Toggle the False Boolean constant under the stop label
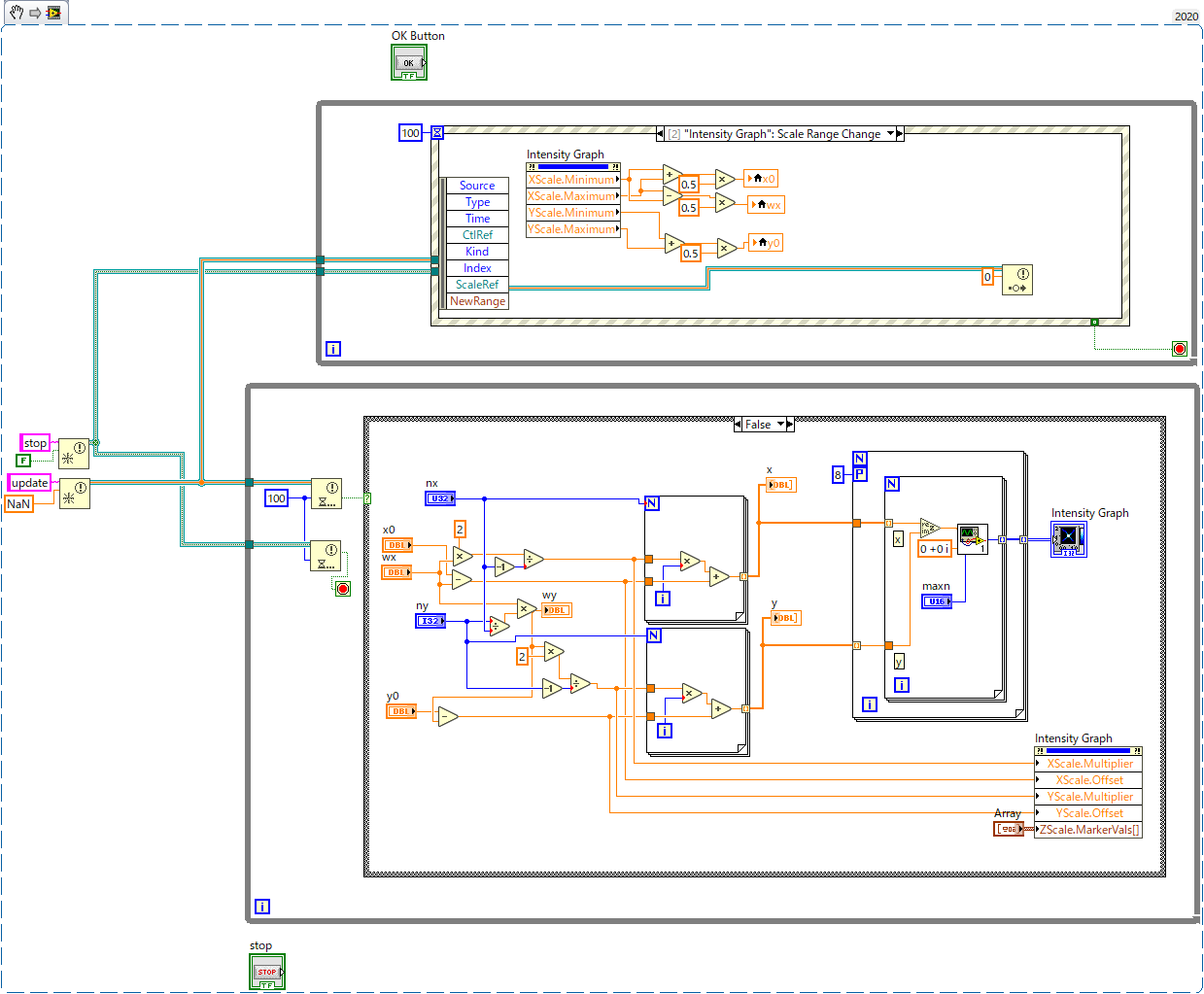1204x994 pixels. point(23,461)
